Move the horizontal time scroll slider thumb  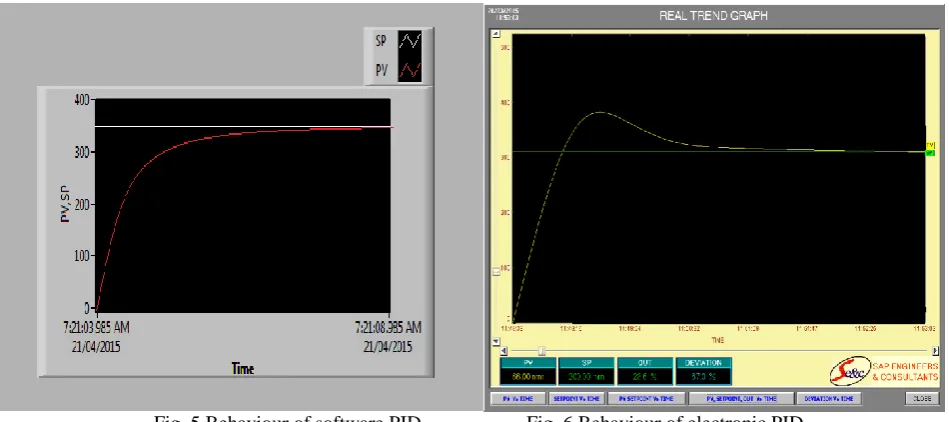tap(542, 351)
